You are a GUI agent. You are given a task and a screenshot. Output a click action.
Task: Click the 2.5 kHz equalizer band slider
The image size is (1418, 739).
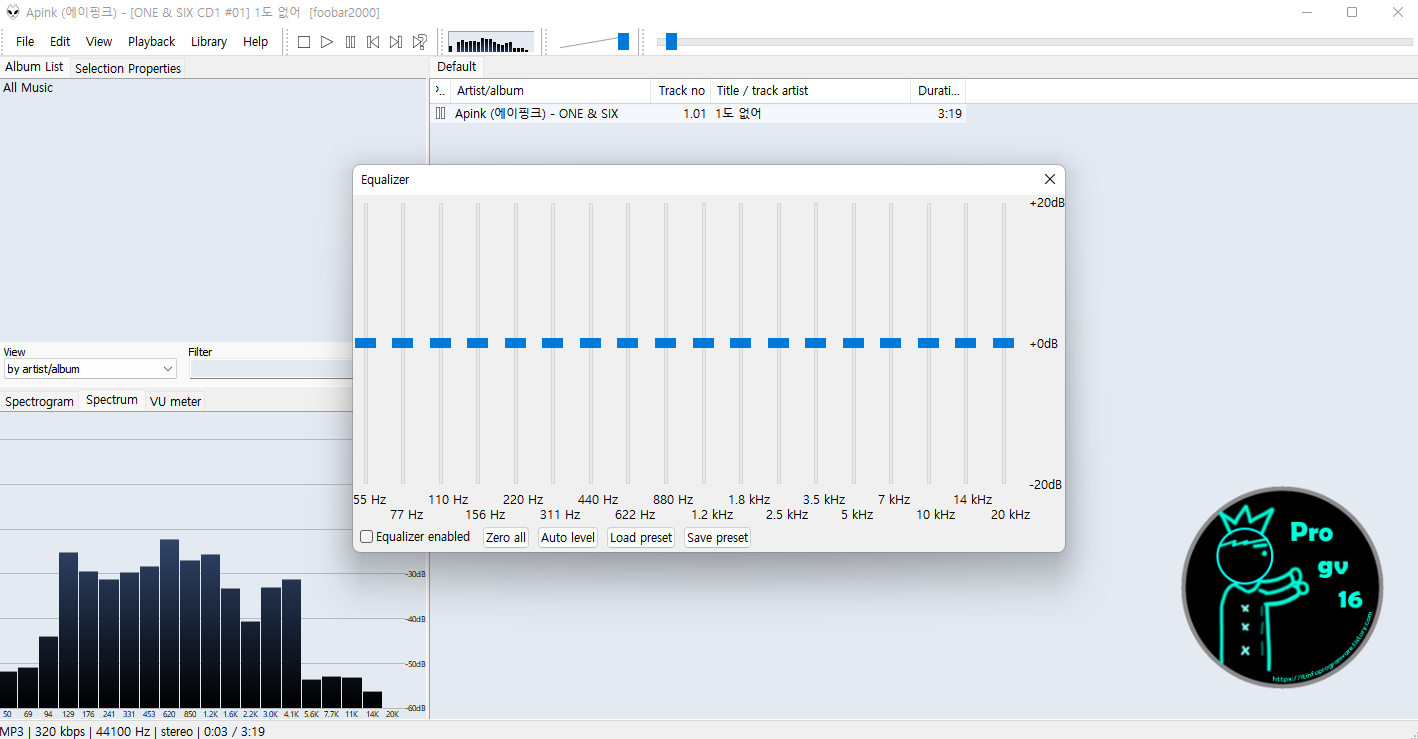pos(779,343)
